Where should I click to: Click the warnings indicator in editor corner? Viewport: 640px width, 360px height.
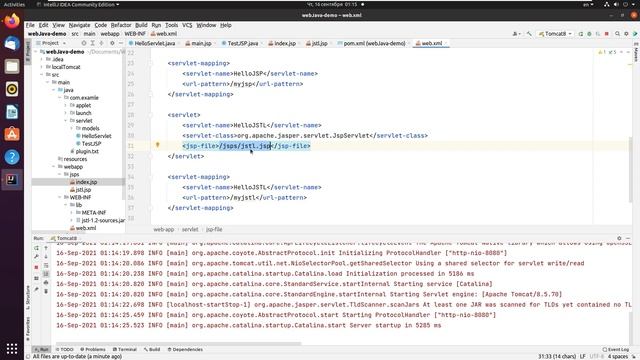coord(607,52)
